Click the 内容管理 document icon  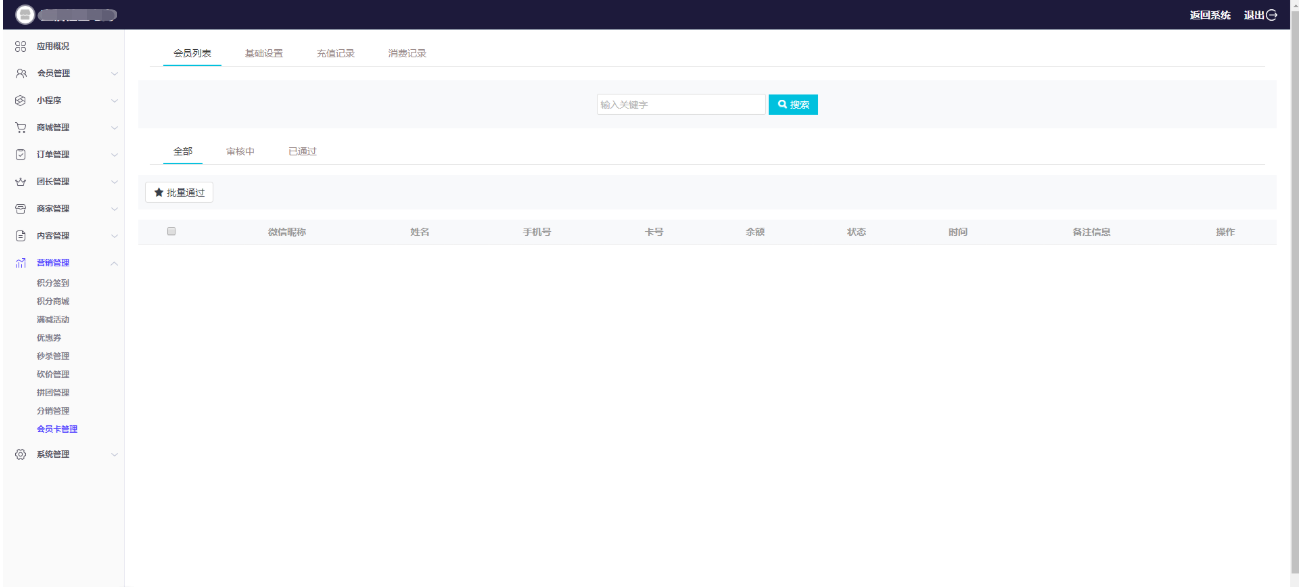(20, 236)
